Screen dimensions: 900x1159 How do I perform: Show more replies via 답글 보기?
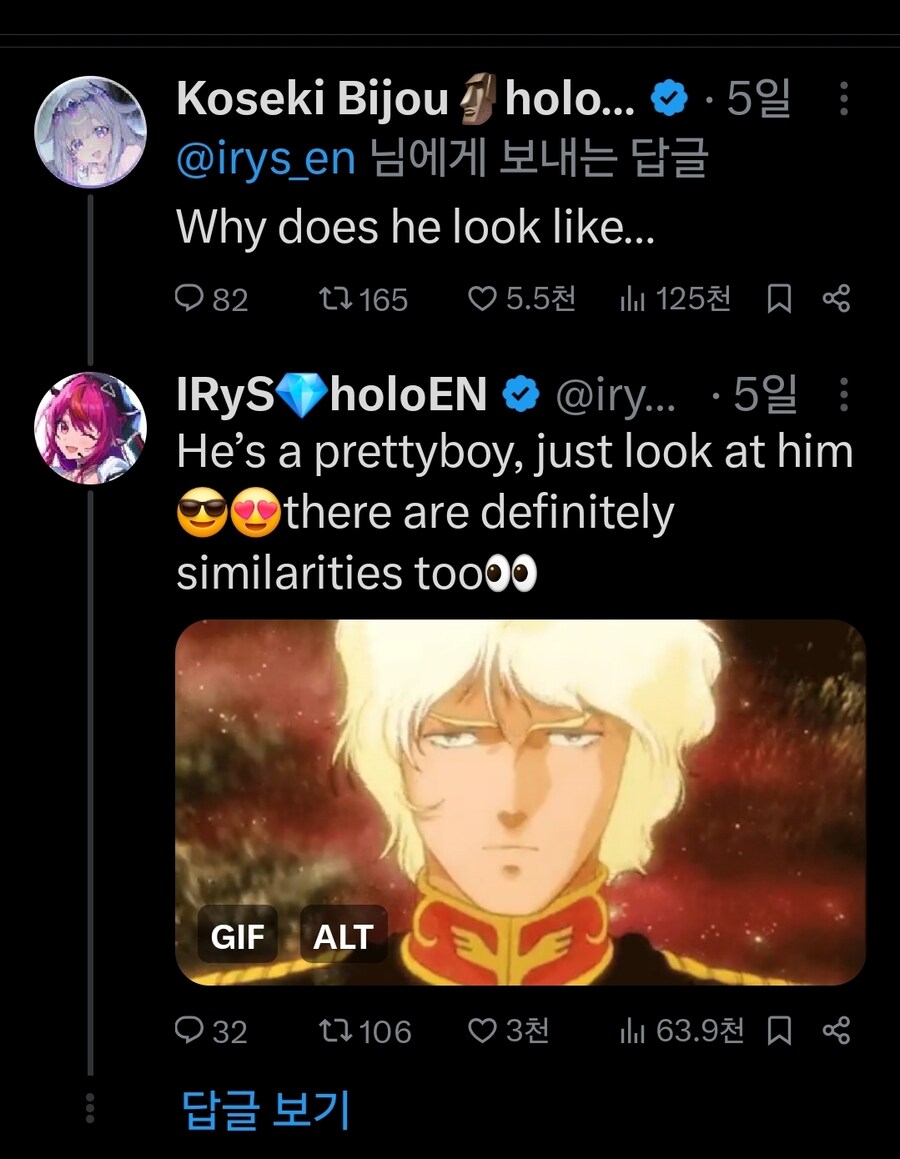pos(265,1109)
